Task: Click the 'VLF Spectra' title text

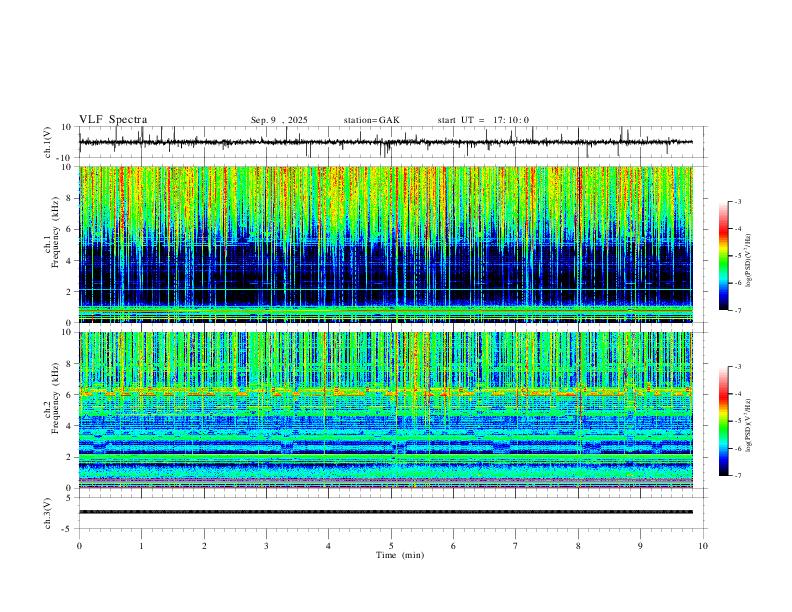Action: [113, 120]
